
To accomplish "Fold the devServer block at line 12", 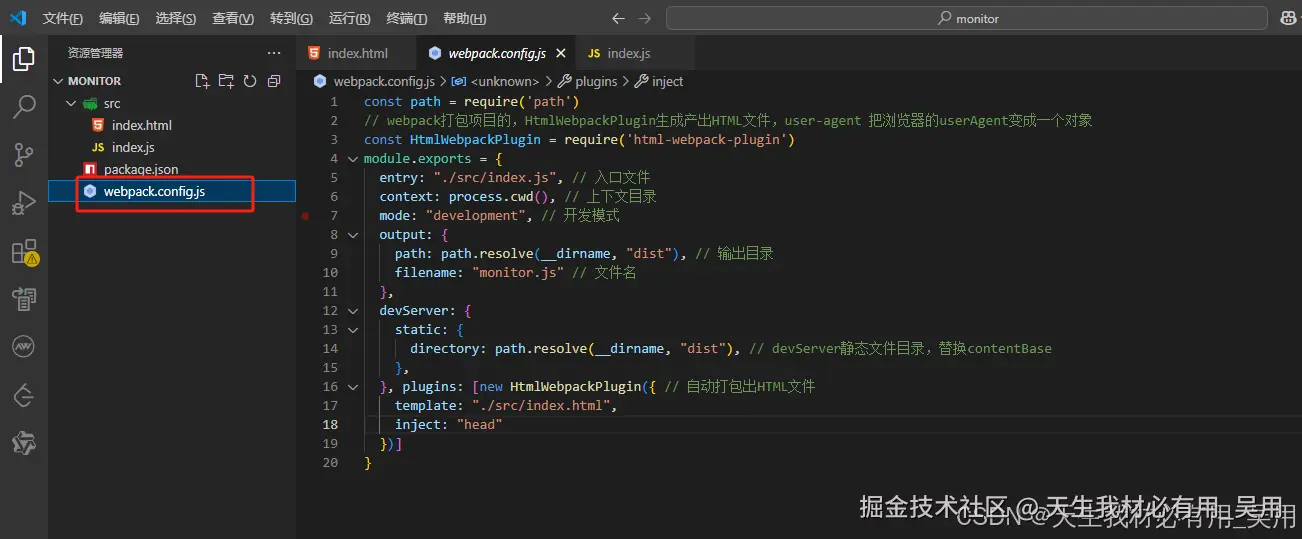I will click(352, 311).
